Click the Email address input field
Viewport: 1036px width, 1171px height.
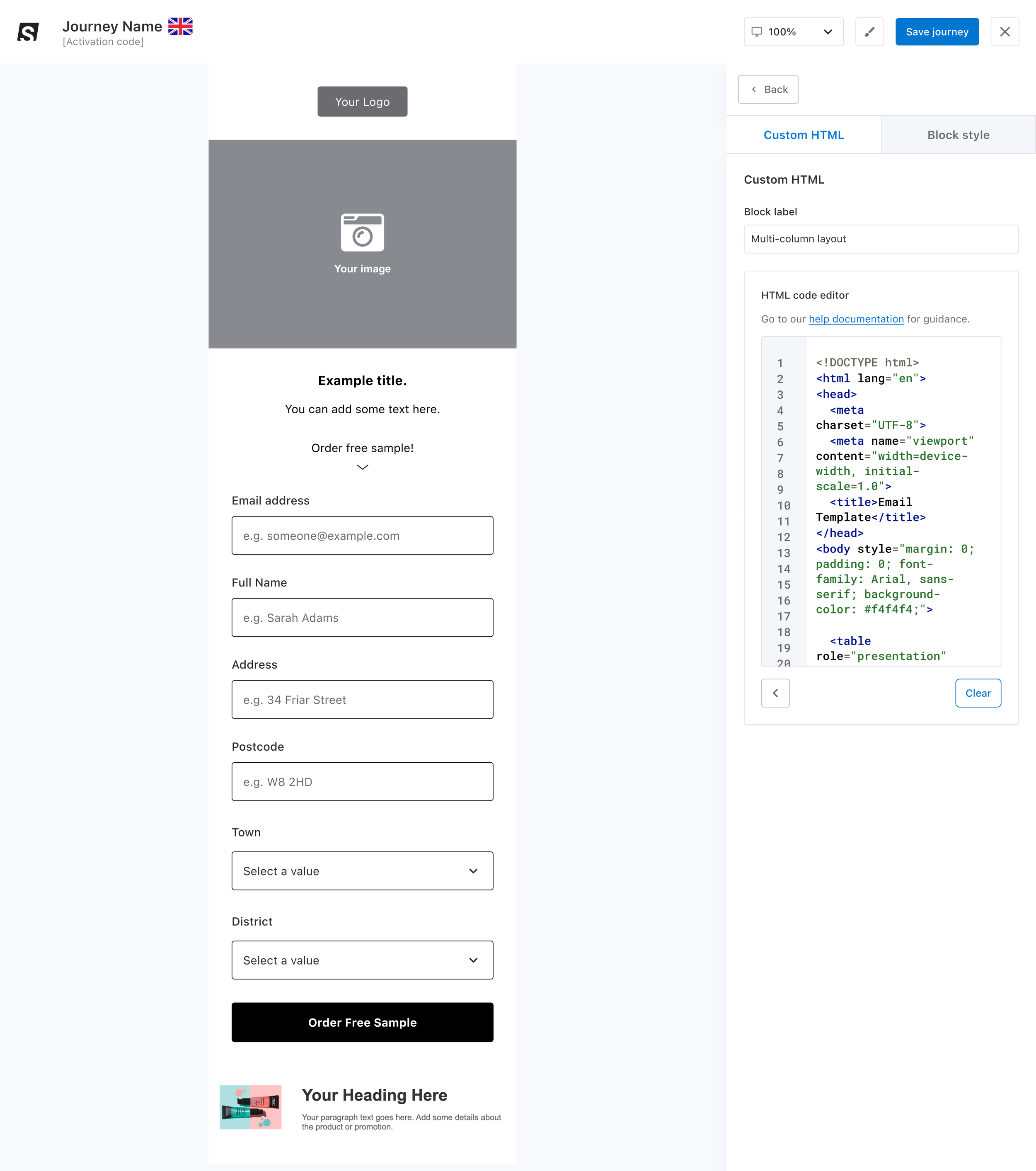click(363, 536)
